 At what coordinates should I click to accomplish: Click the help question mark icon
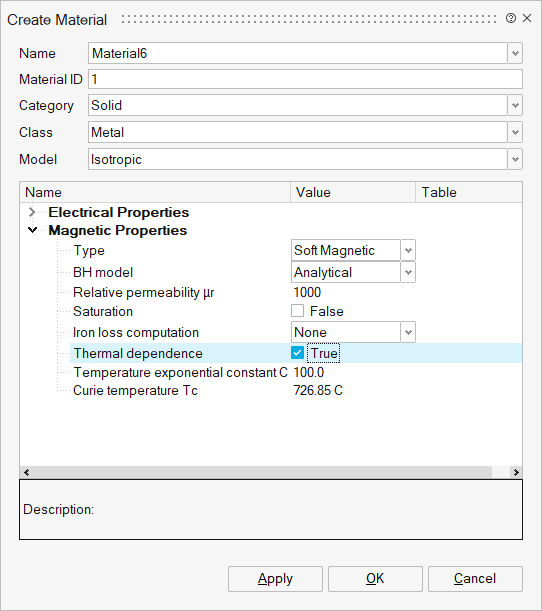point(510,18)
